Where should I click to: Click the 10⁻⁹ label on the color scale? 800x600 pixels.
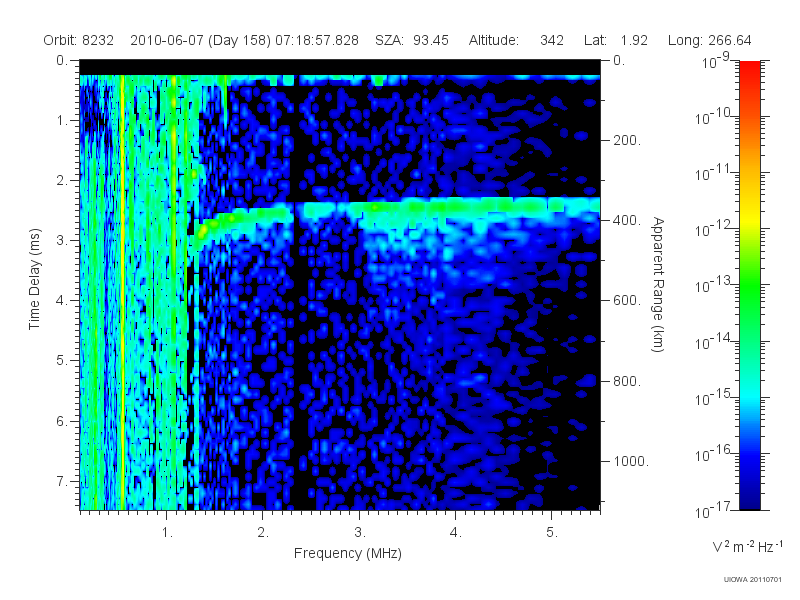pyautogui.click(x=716, y=61)
